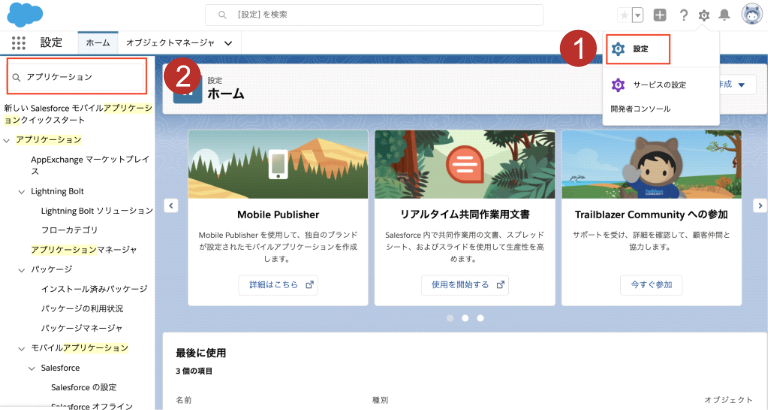Open the global actions plus icon
This screenshot has height=410, width=768.
coord(660,15)
